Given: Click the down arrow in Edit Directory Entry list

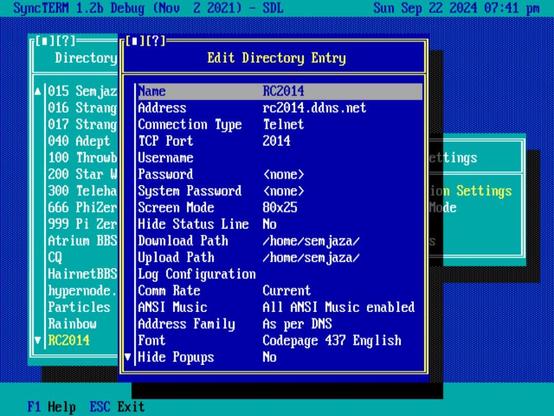Looking at the screenshot, I should click(x=128, y=357).
